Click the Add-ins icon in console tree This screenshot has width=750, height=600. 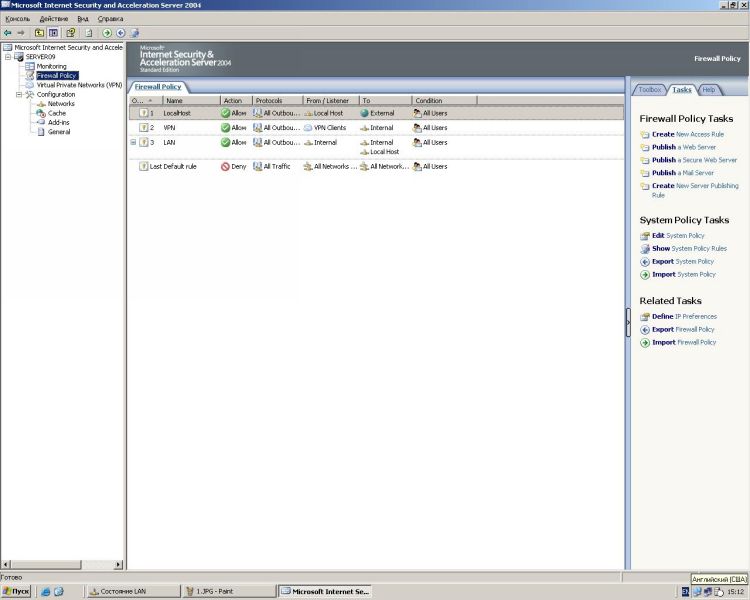(x=41, y=122)
